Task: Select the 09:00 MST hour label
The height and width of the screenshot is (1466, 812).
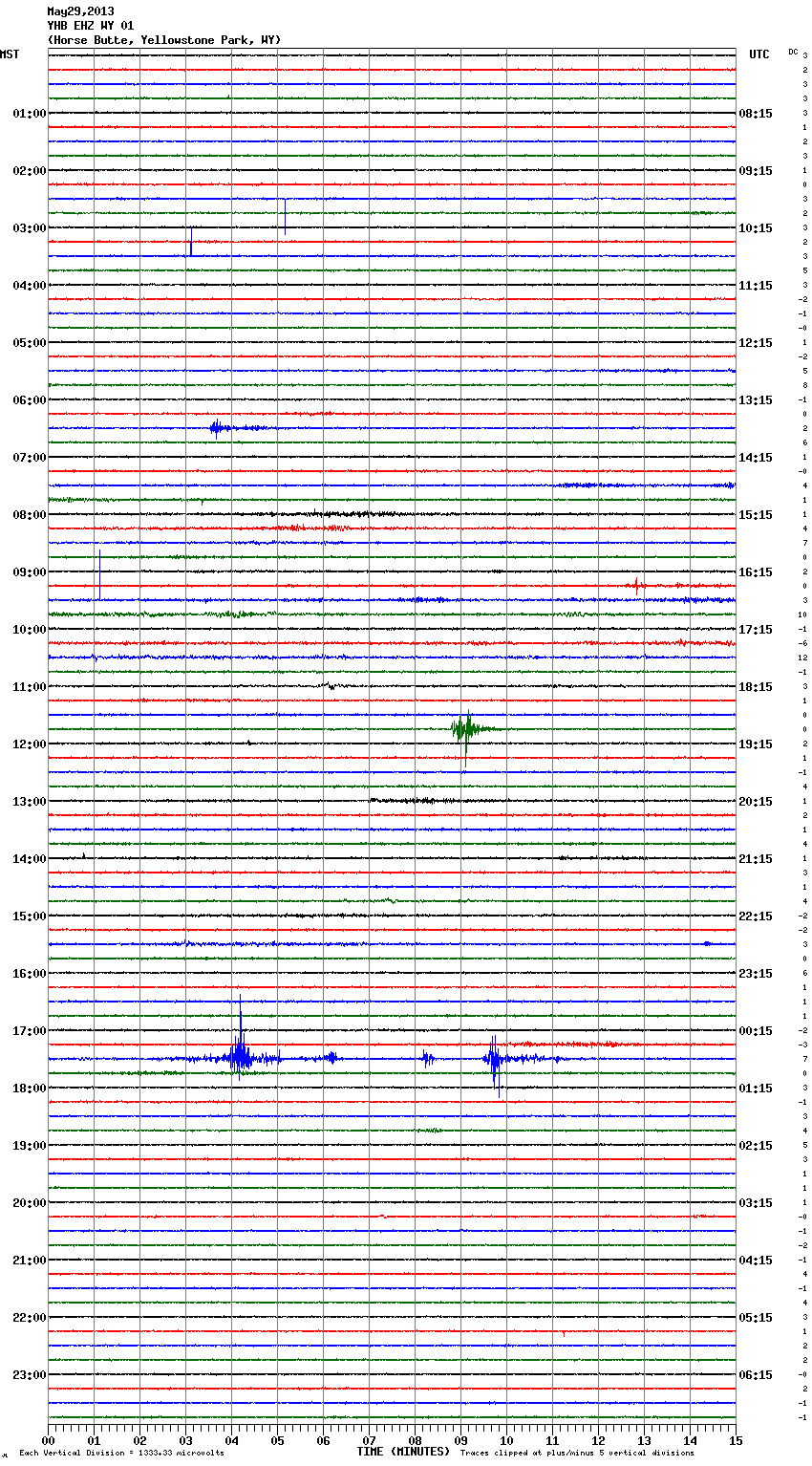Action: pyautogui.click(x=30, y=572)
